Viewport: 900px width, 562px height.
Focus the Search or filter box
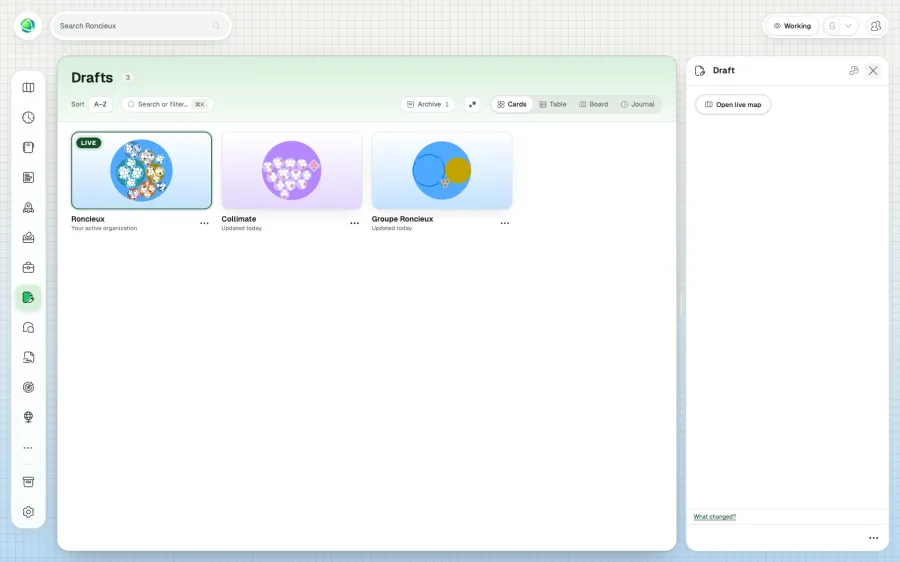pos(167,104)
